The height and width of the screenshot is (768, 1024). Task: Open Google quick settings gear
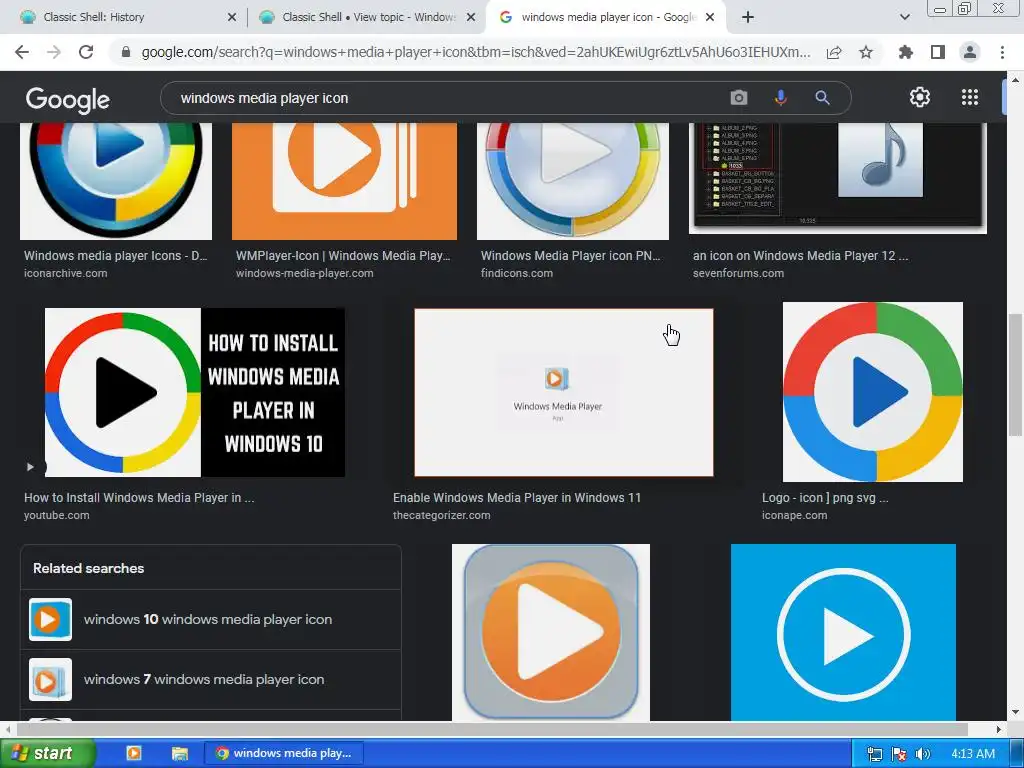click(x=920, y=97)
